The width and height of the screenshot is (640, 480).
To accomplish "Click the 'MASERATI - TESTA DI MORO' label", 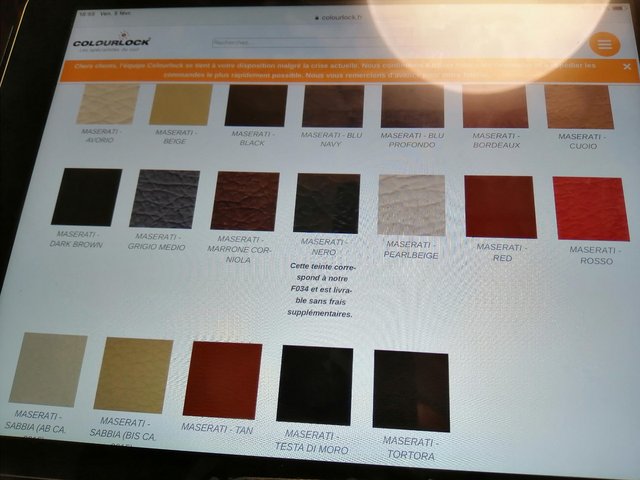I will tap(311, 442).
